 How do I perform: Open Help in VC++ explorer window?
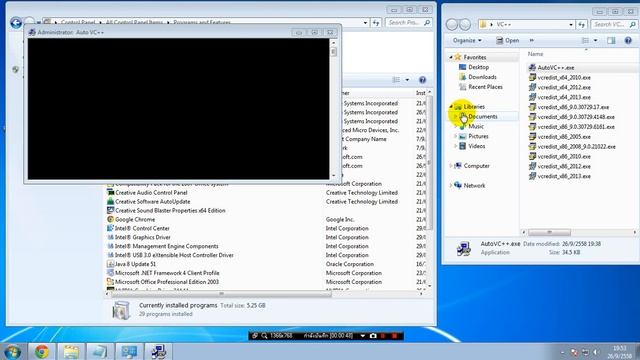(x=628, y=40)
